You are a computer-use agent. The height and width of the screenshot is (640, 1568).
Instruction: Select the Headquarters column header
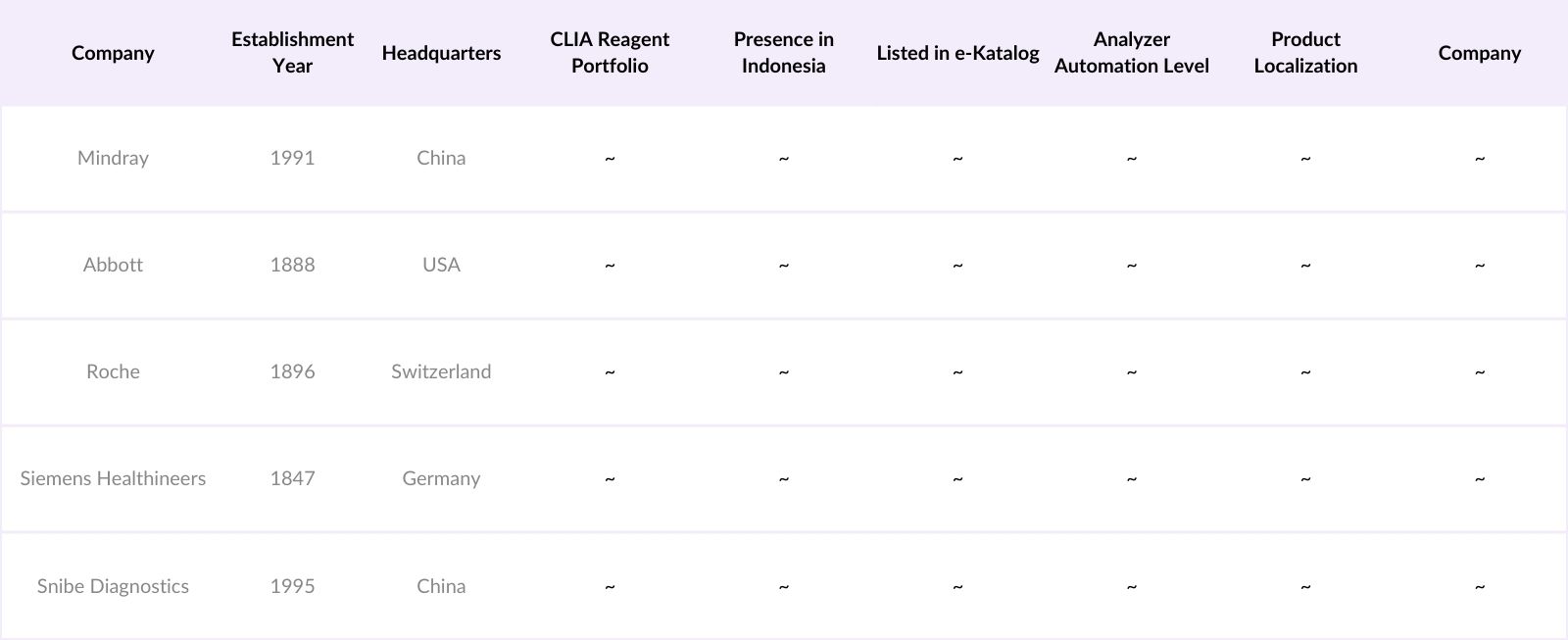pyautogui.click(x=441, y=53)
